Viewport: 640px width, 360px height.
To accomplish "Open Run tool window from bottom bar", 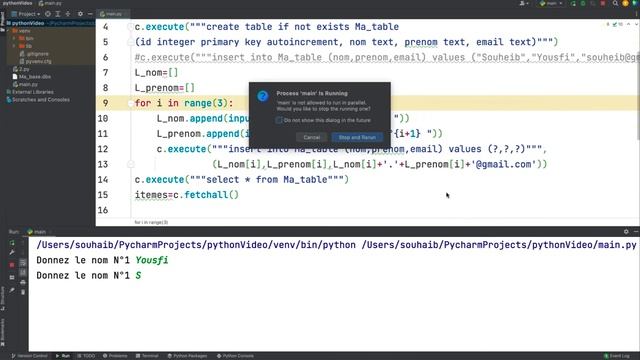I will 62,356.
